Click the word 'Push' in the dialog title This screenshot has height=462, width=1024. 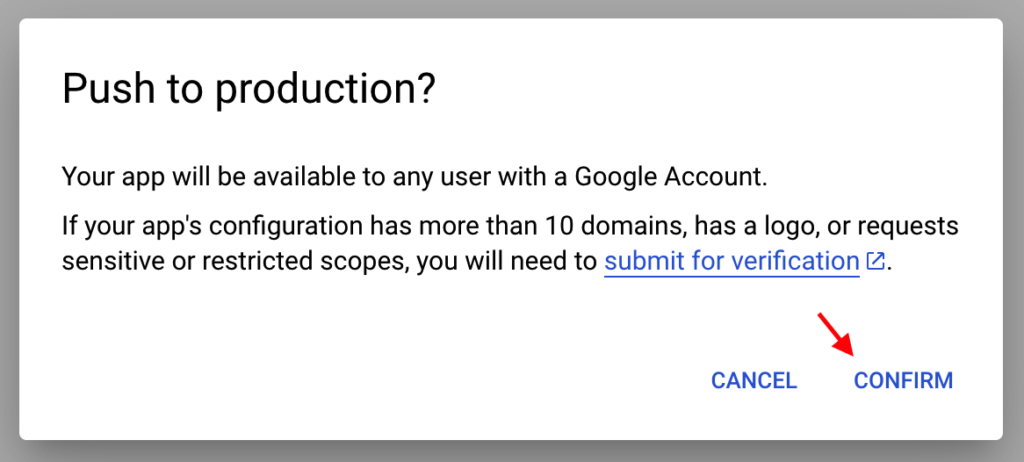coord(109,90)
